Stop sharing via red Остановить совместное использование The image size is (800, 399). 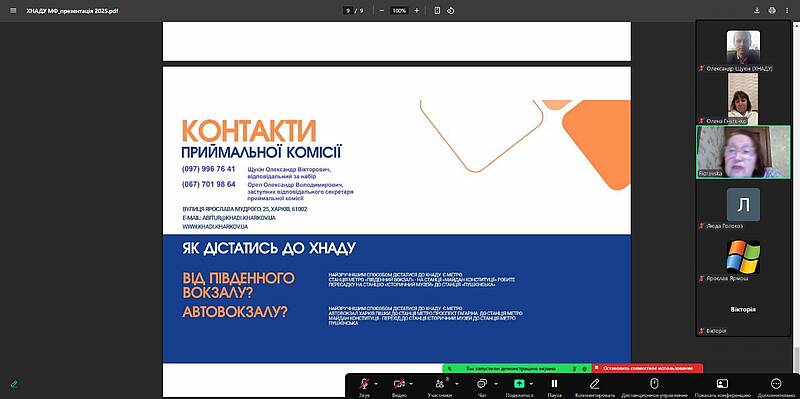tap(647, 368)
